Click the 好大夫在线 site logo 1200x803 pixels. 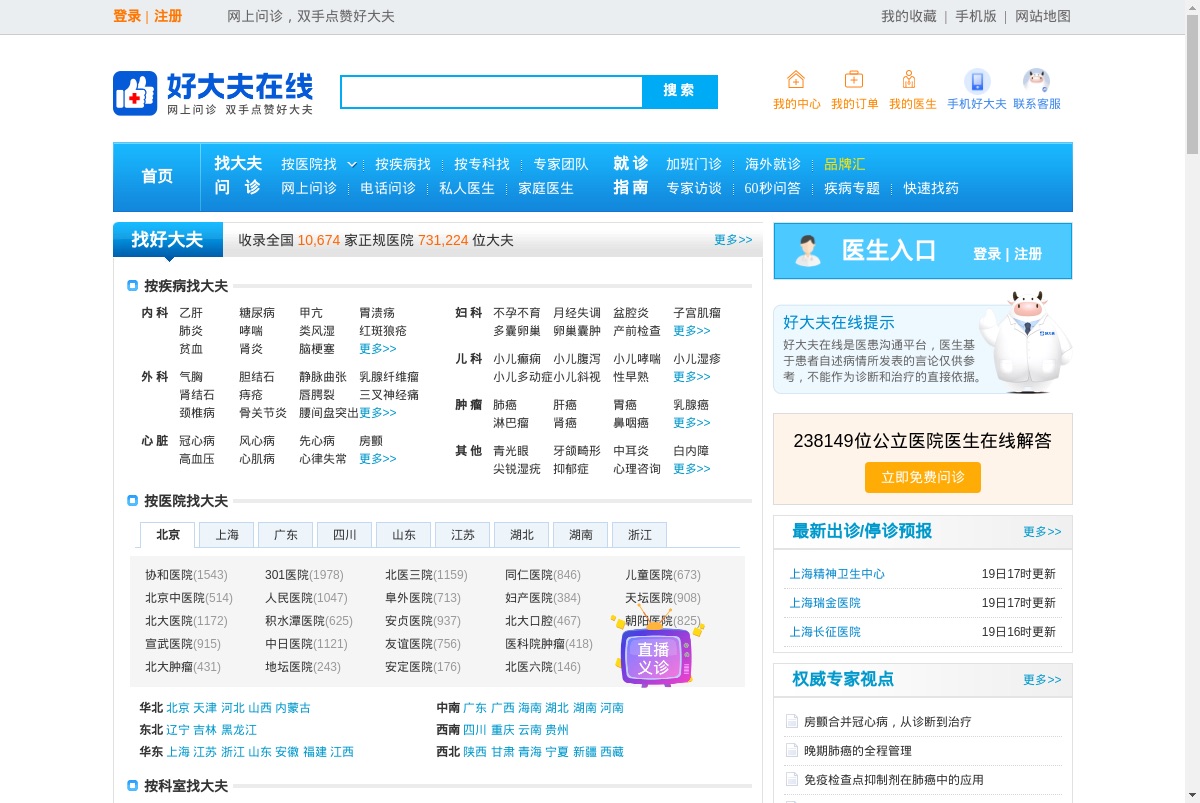click(213, 93)
